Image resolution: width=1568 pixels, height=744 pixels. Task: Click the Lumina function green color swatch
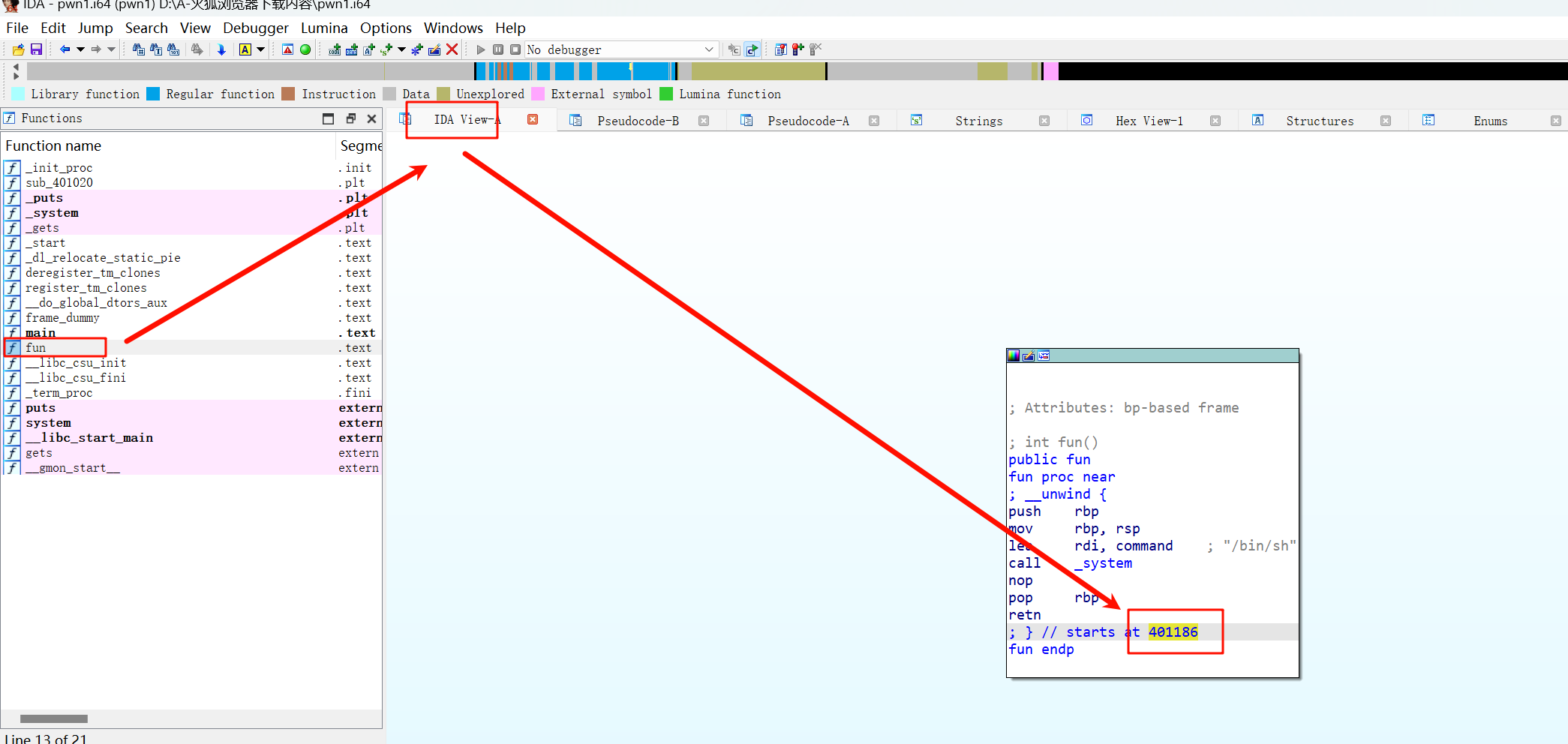click(x=666, y=94)
